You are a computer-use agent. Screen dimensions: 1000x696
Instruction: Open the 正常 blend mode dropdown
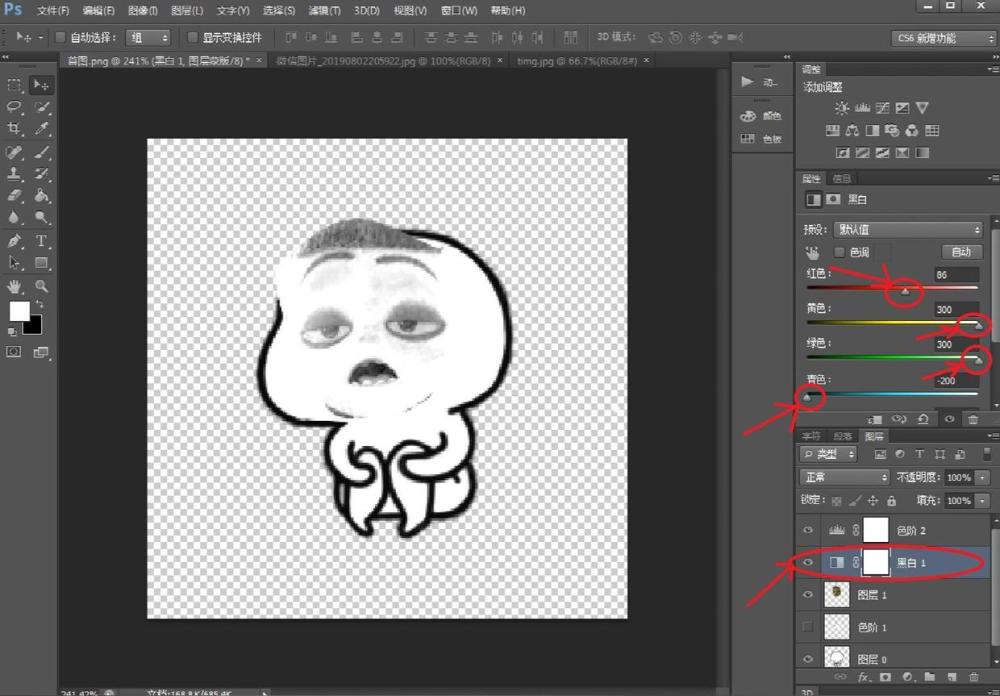(844, 477)
